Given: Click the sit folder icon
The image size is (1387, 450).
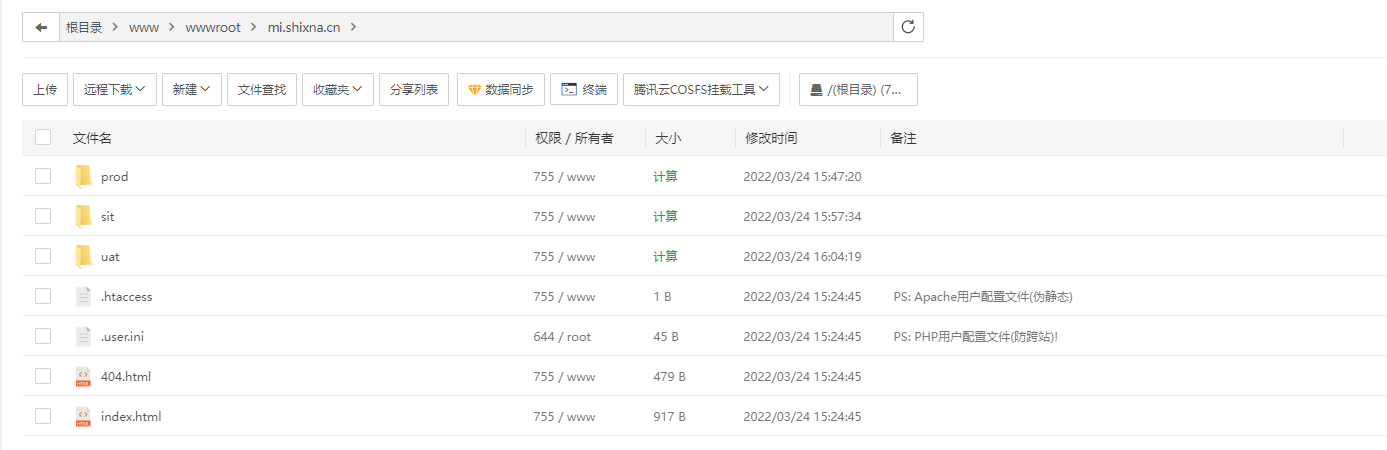Looking at the screenshot, I should (83, 217).
